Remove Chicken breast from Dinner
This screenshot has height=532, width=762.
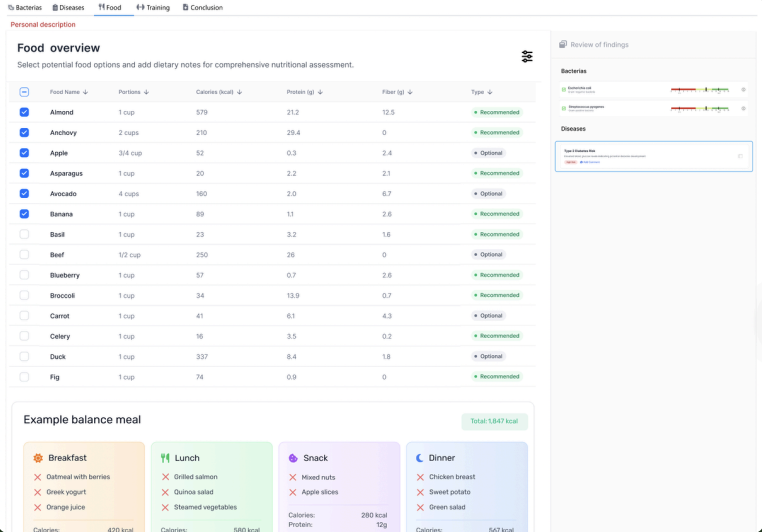coord(422,477)
